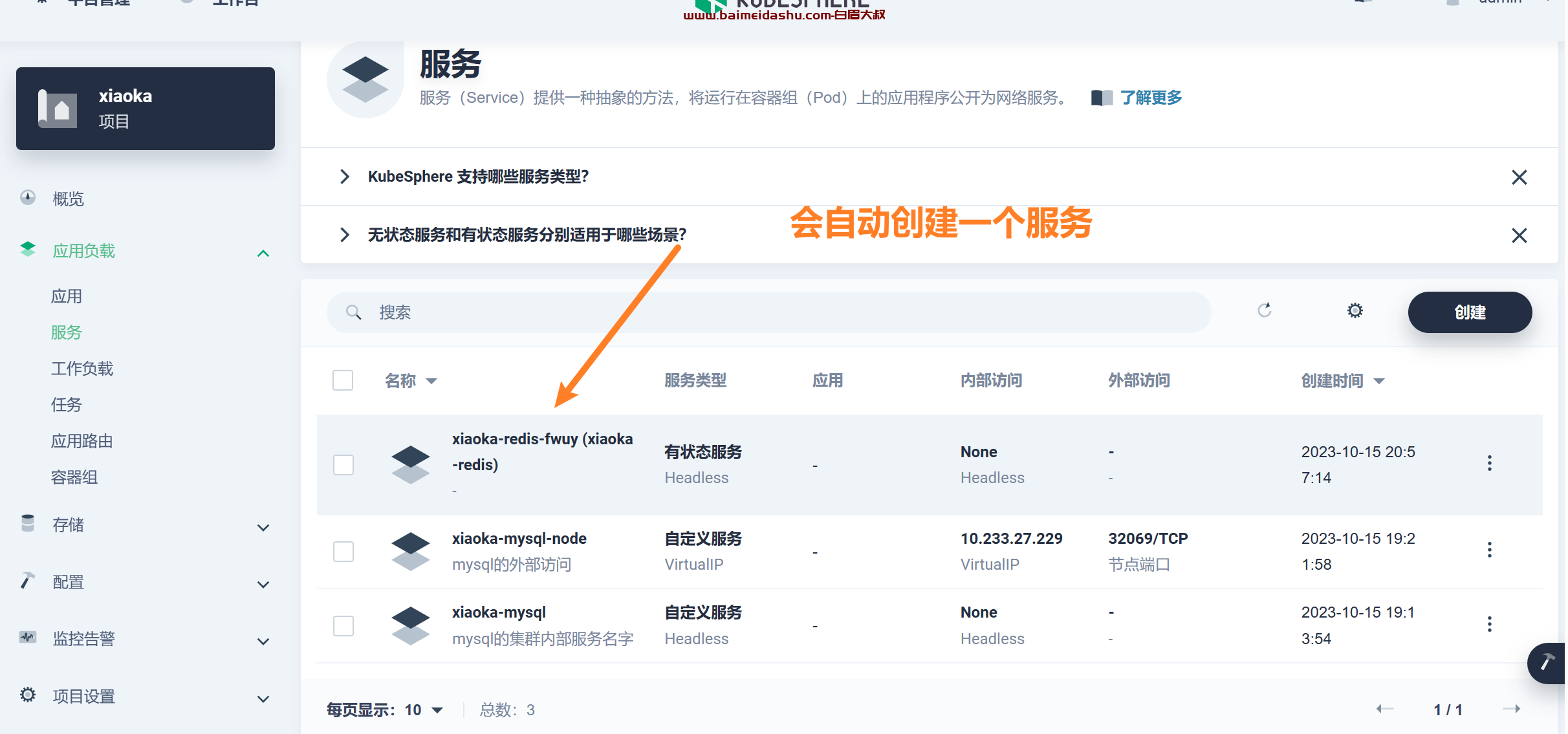Click the xiaoka-redis-fwuy service icon
Viewport: 1568px width, 734px height.
[x=411, y=465]
